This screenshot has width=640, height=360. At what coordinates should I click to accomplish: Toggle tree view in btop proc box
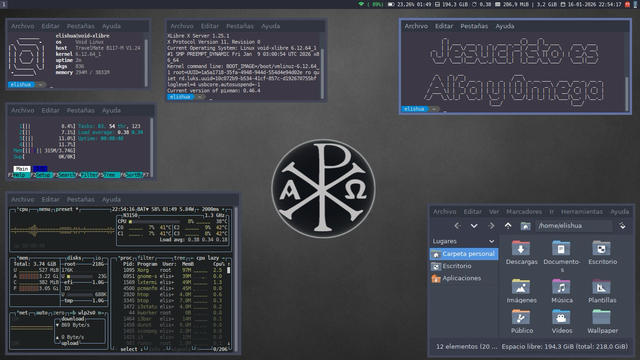click(180, 258)
